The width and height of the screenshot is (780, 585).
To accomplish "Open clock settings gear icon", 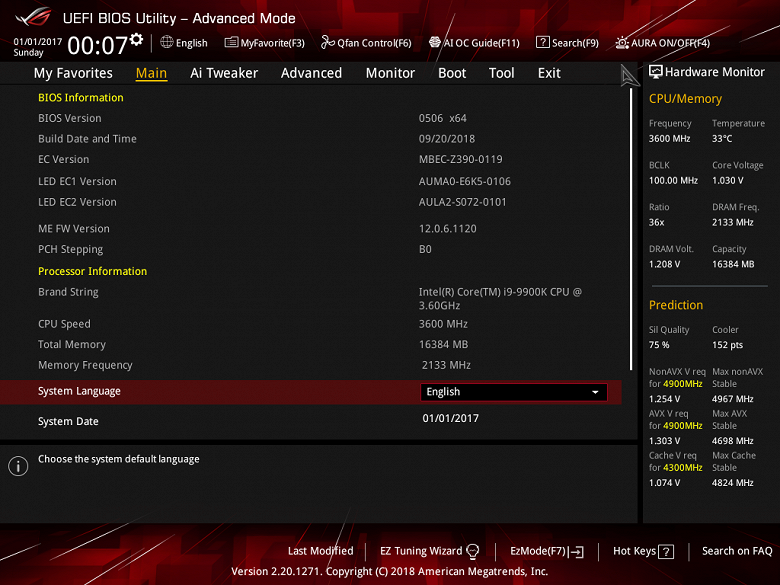I will [136, 39].
